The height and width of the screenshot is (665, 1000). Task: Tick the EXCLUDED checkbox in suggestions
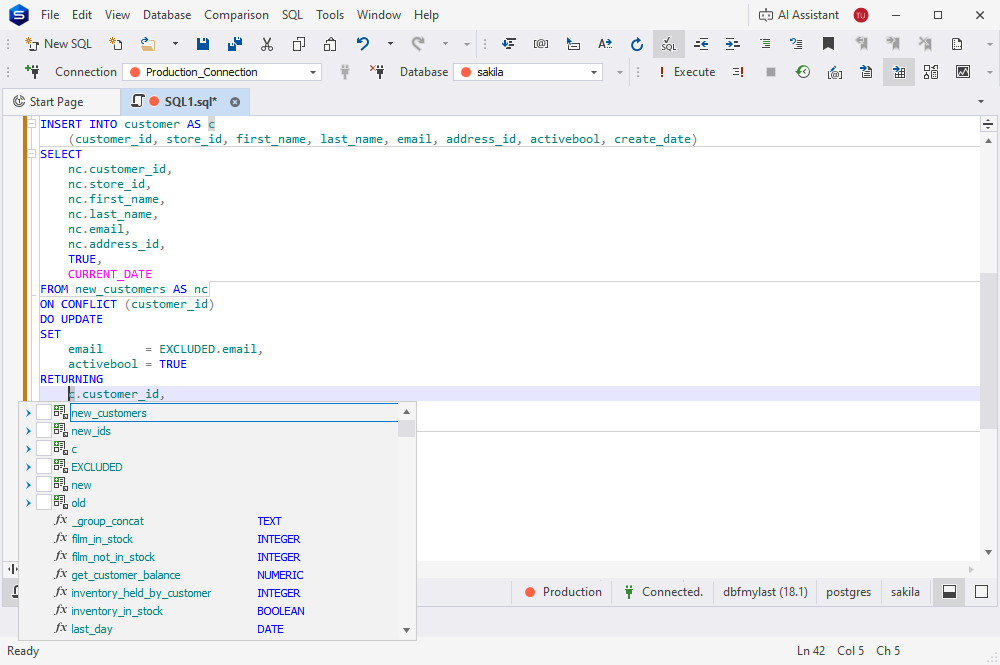44,467
